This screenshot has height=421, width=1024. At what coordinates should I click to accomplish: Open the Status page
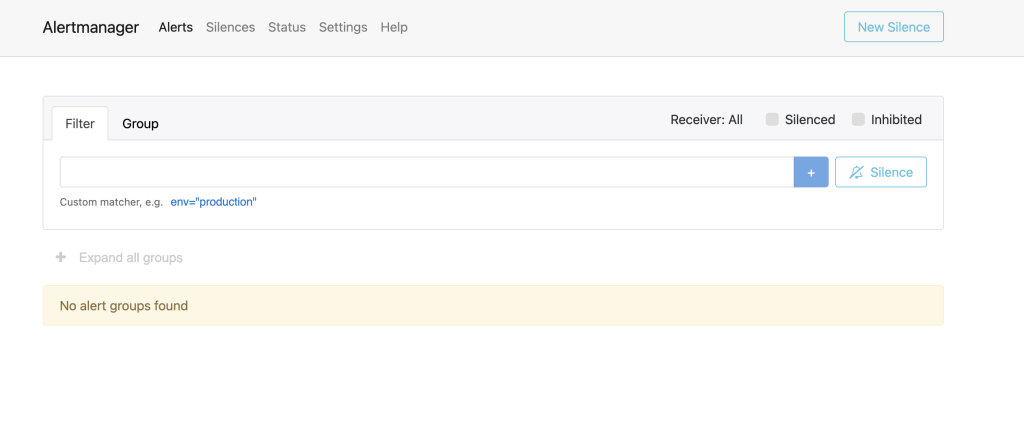287,27
